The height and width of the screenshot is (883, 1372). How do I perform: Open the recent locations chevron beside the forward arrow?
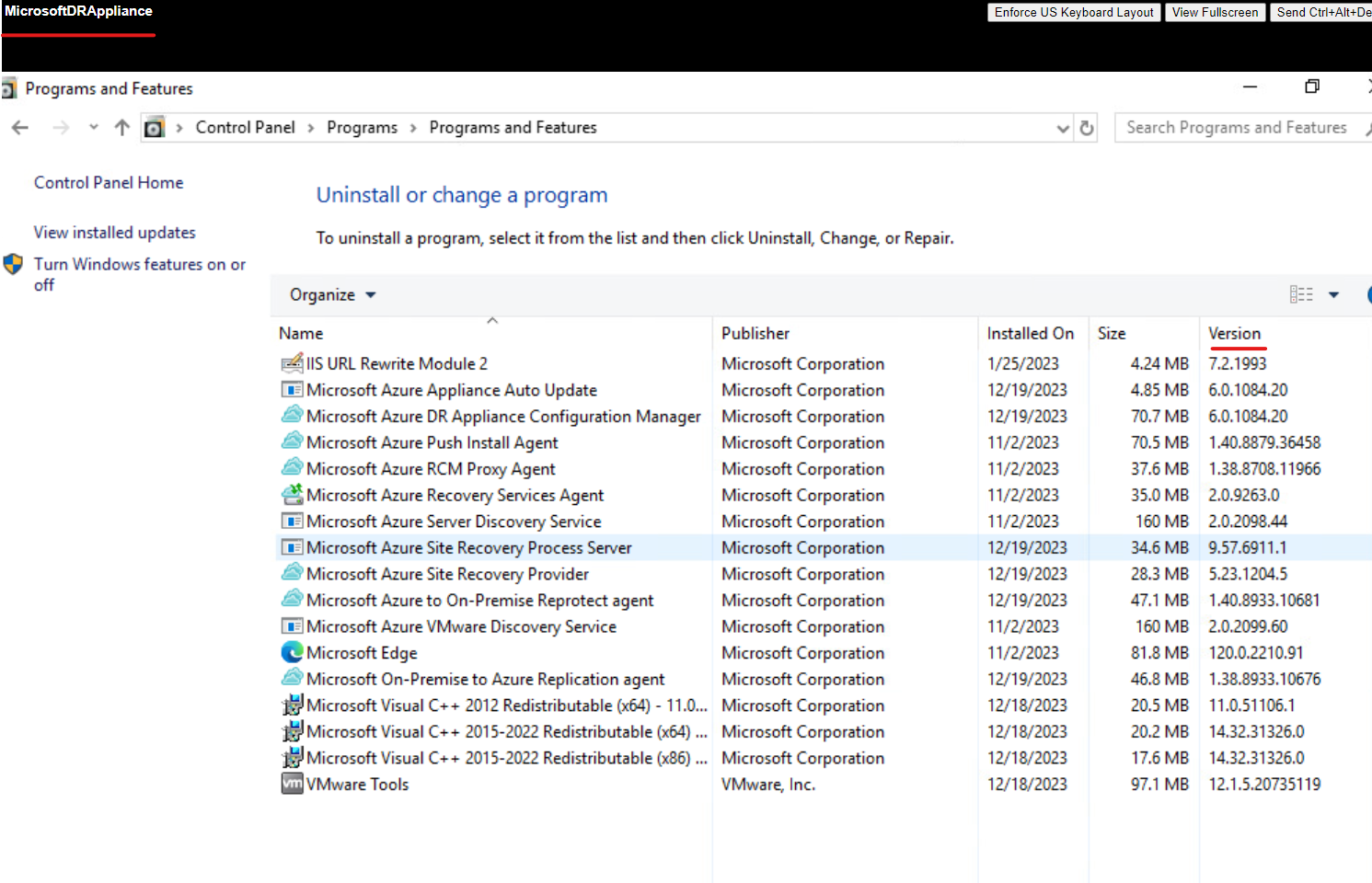pos(93,127)
